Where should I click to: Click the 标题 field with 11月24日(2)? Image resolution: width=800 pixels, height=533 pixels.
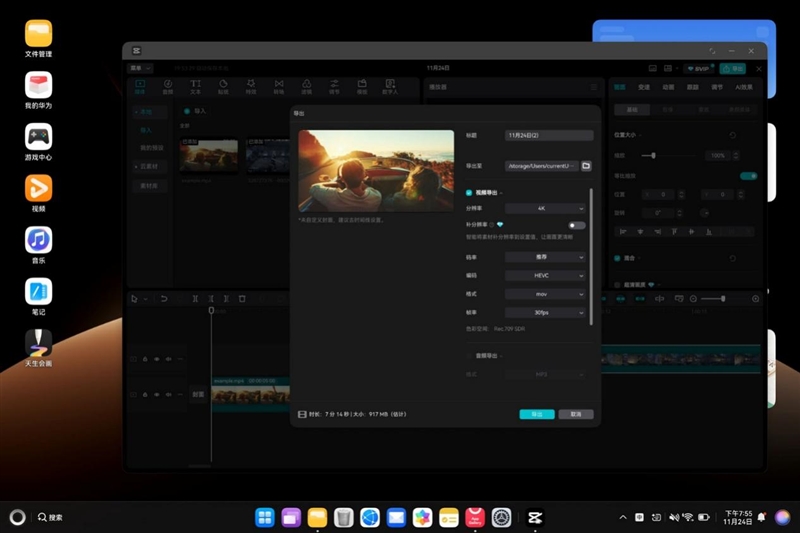(x=549, y=134)
